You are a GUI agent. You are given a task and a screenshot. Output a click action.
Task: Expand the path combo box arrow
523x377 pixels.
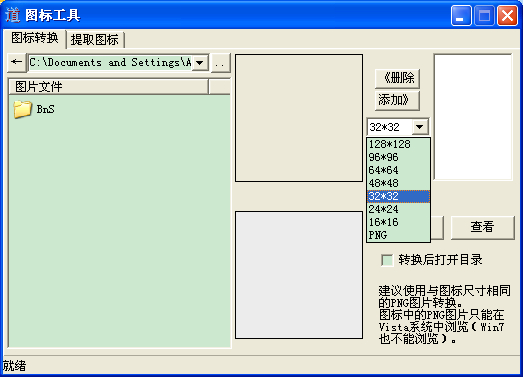point(200,62)
